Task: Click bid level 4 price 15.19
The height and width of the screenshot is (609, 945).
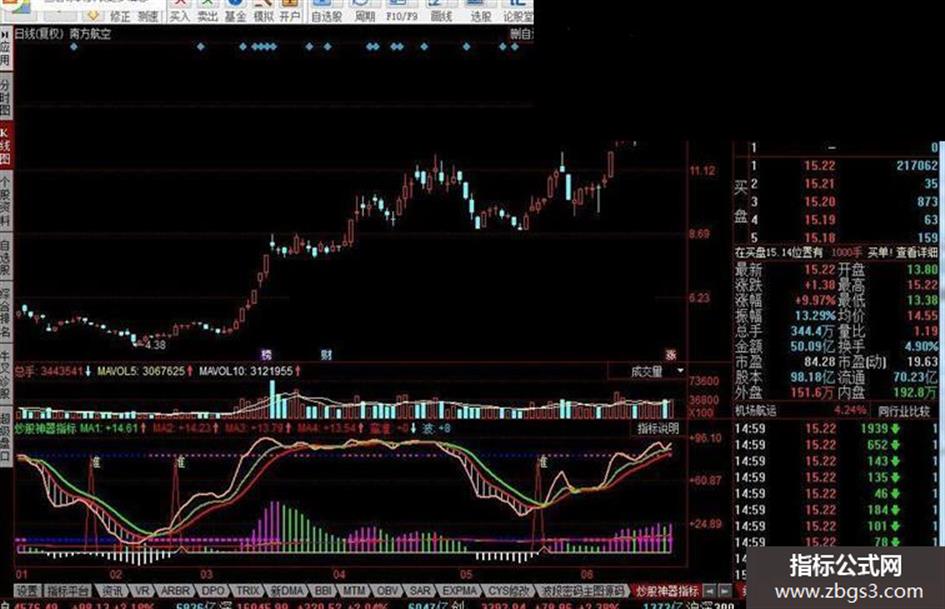Action: point(820,219)
